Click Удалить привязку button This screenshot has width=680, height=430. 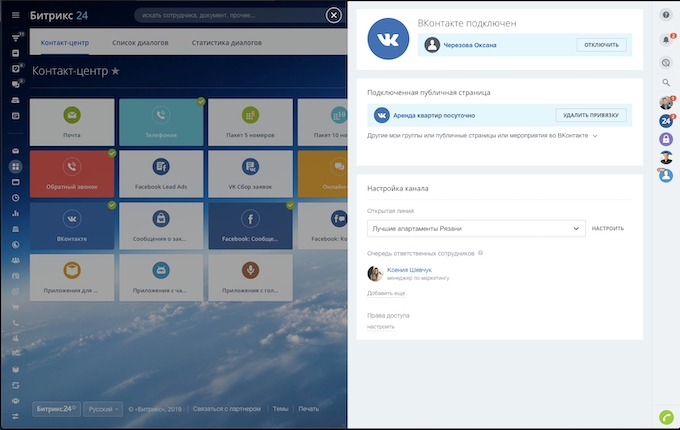tap(591, 115)
